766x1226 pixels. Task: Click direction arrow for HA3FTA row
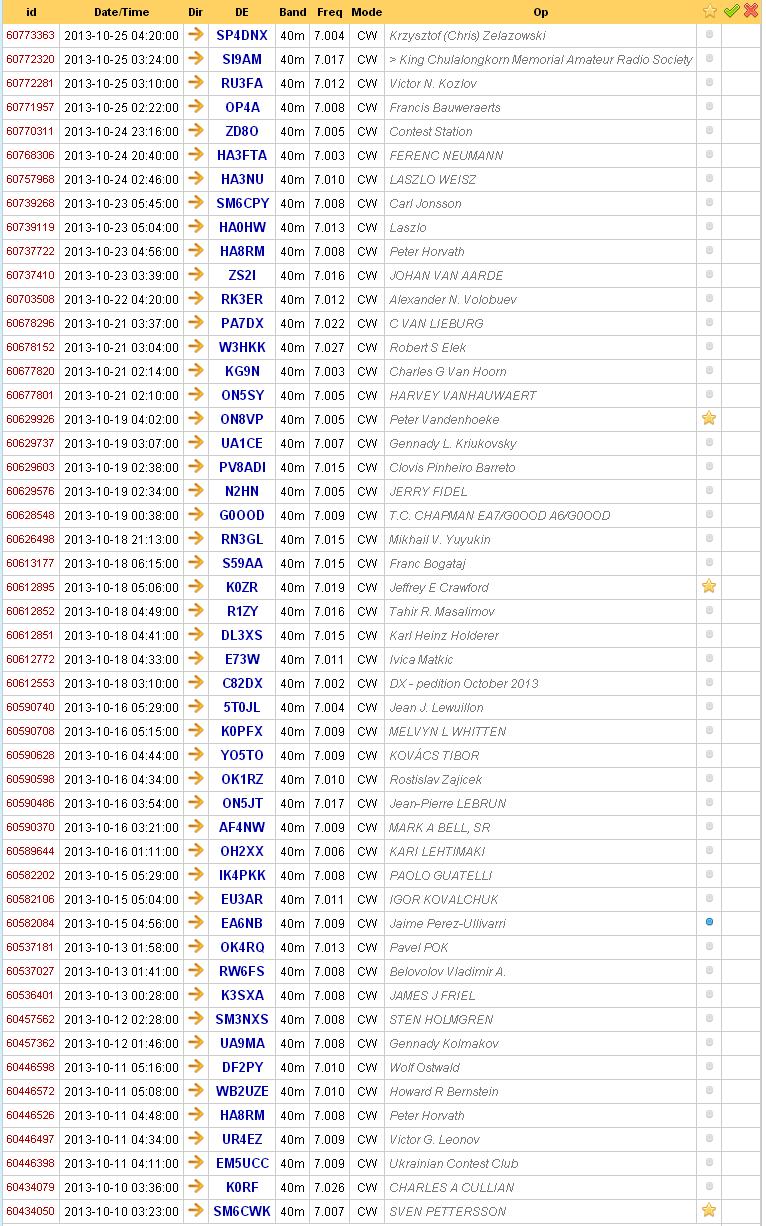click(x=196, y=154)
